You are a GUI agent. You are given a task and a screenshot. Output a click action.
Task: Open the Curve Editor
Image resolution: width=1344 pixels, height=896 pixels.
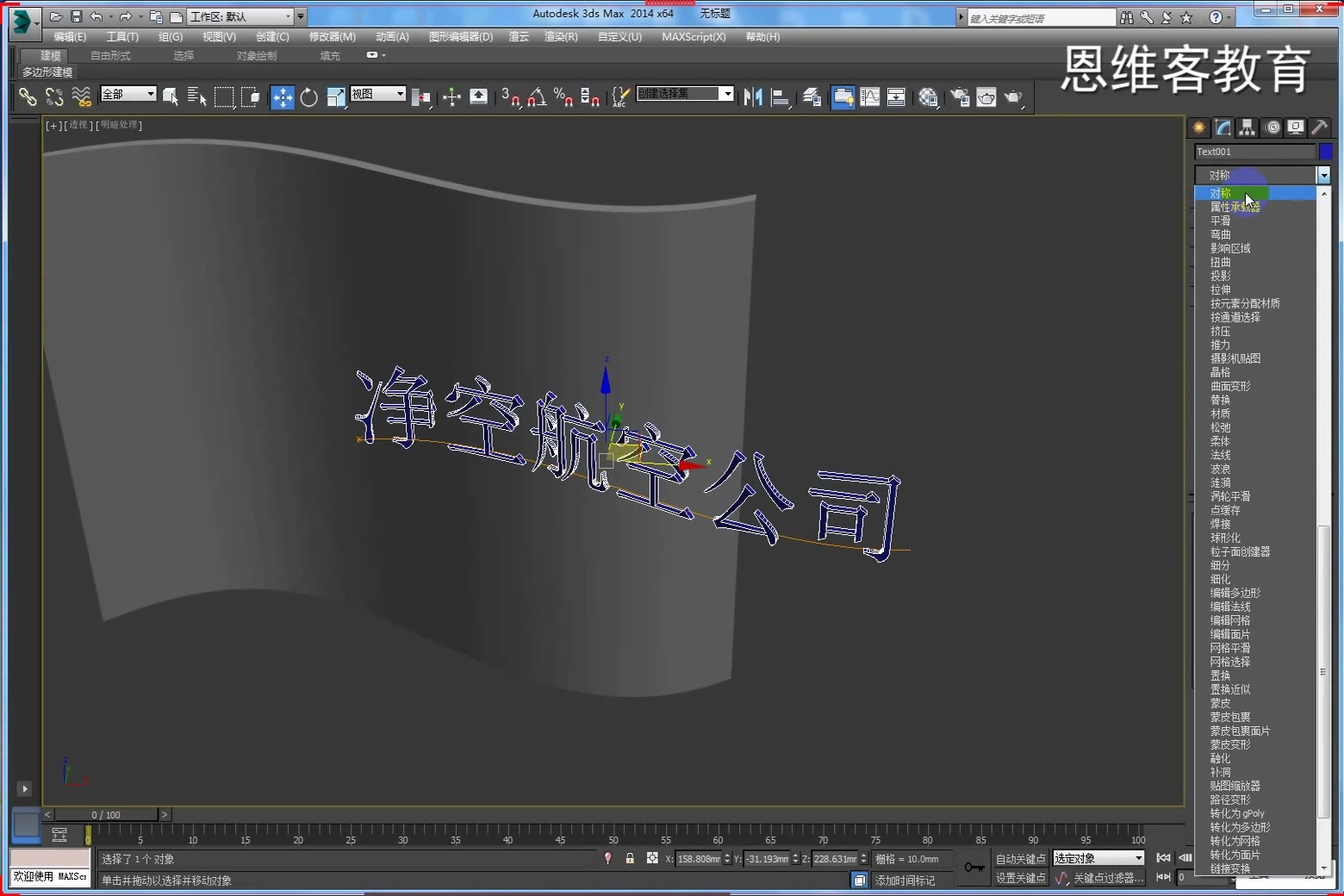click(x=870, y=96)
